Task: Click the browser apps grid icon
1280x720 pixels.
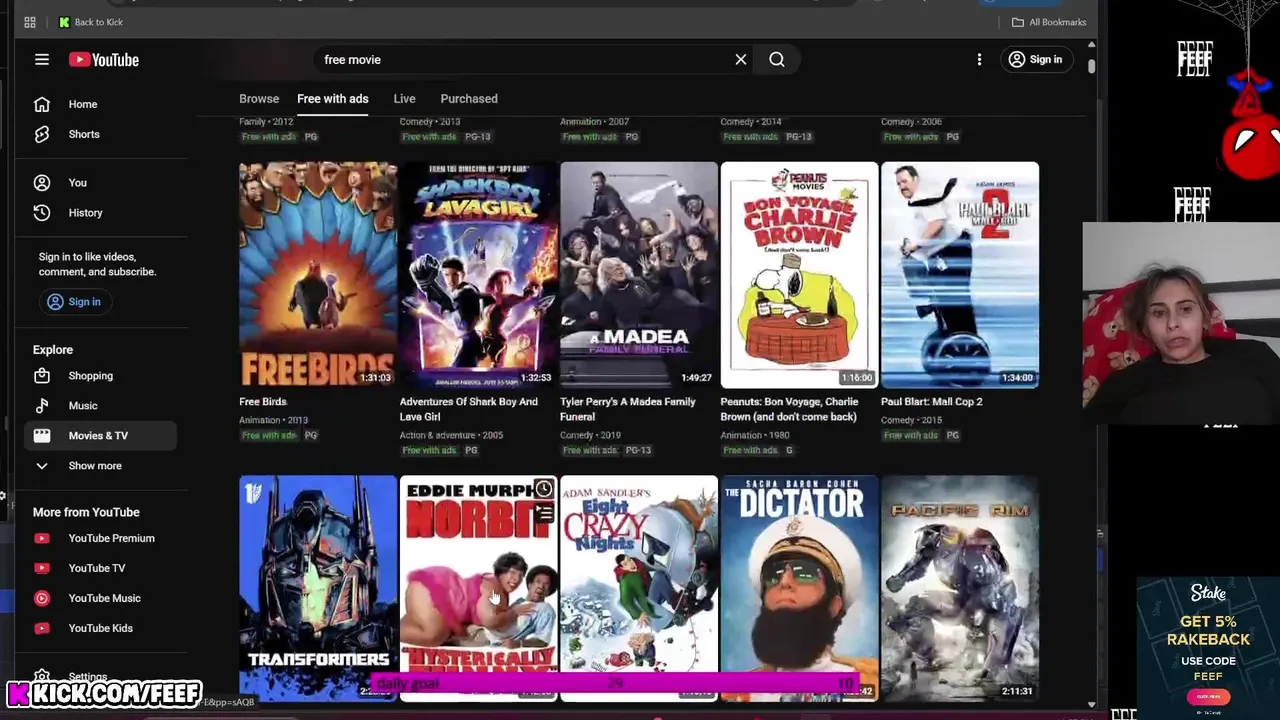Action: [30, 22]
